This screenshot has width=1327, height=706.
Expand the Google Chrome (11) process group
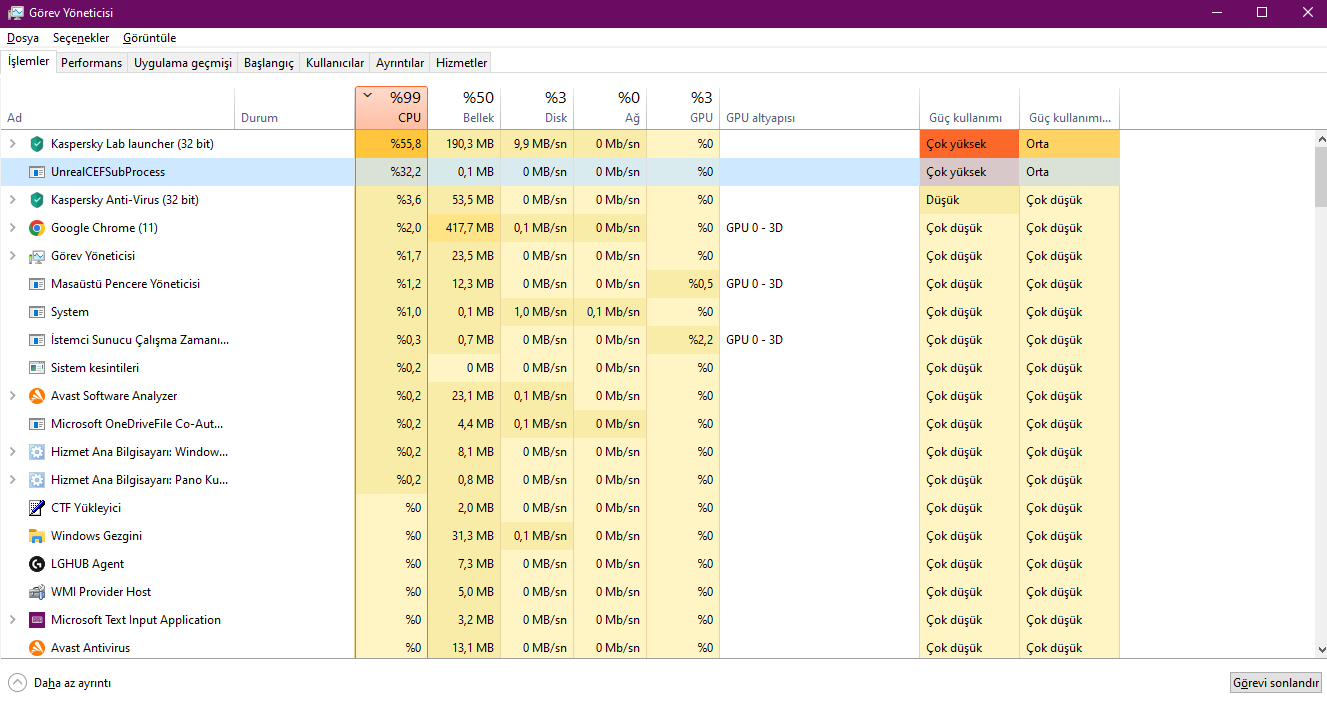[12, 228]
